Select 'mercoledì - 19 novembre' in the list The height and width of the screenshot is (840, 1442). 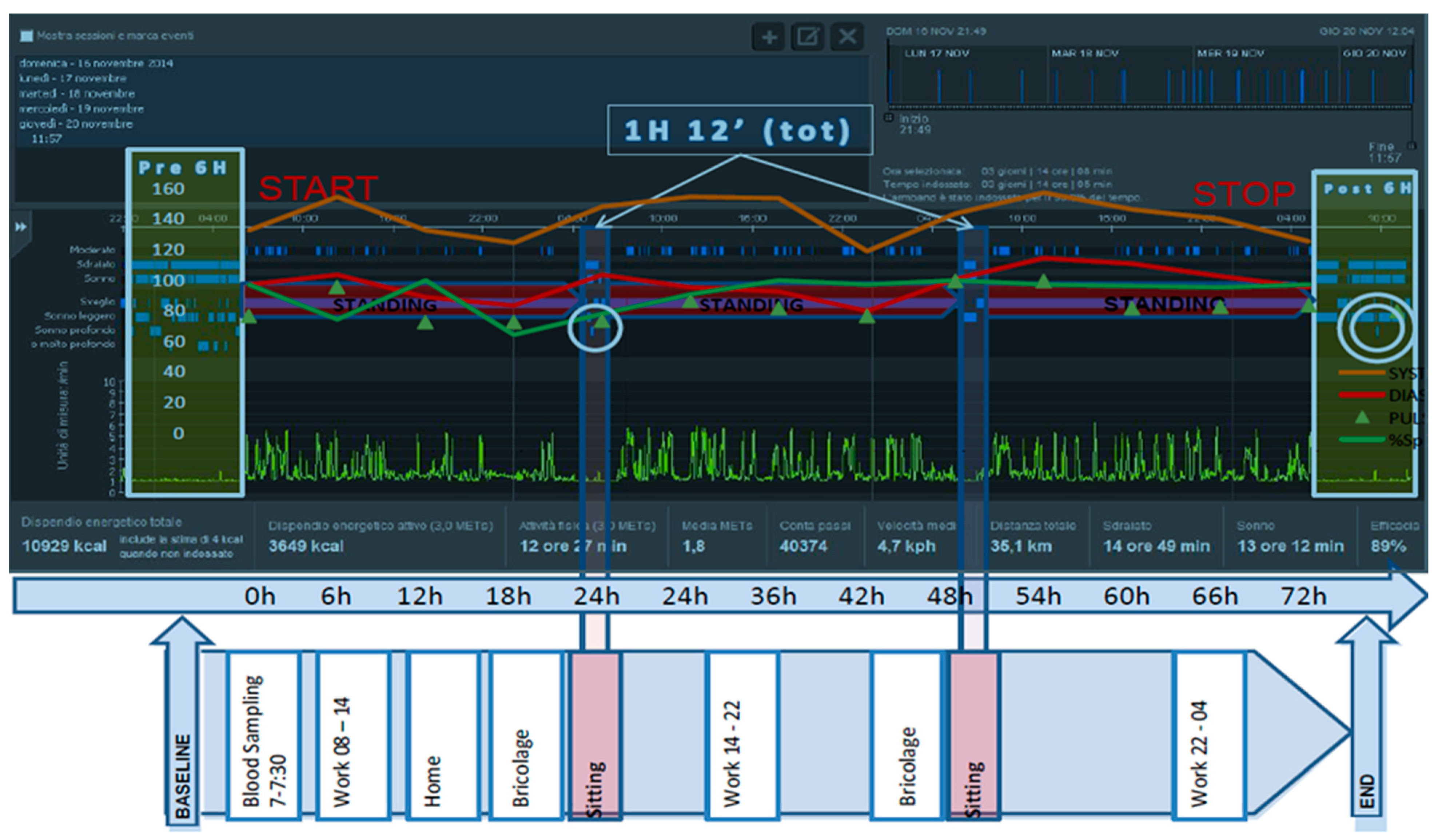(x=81, y=108)
